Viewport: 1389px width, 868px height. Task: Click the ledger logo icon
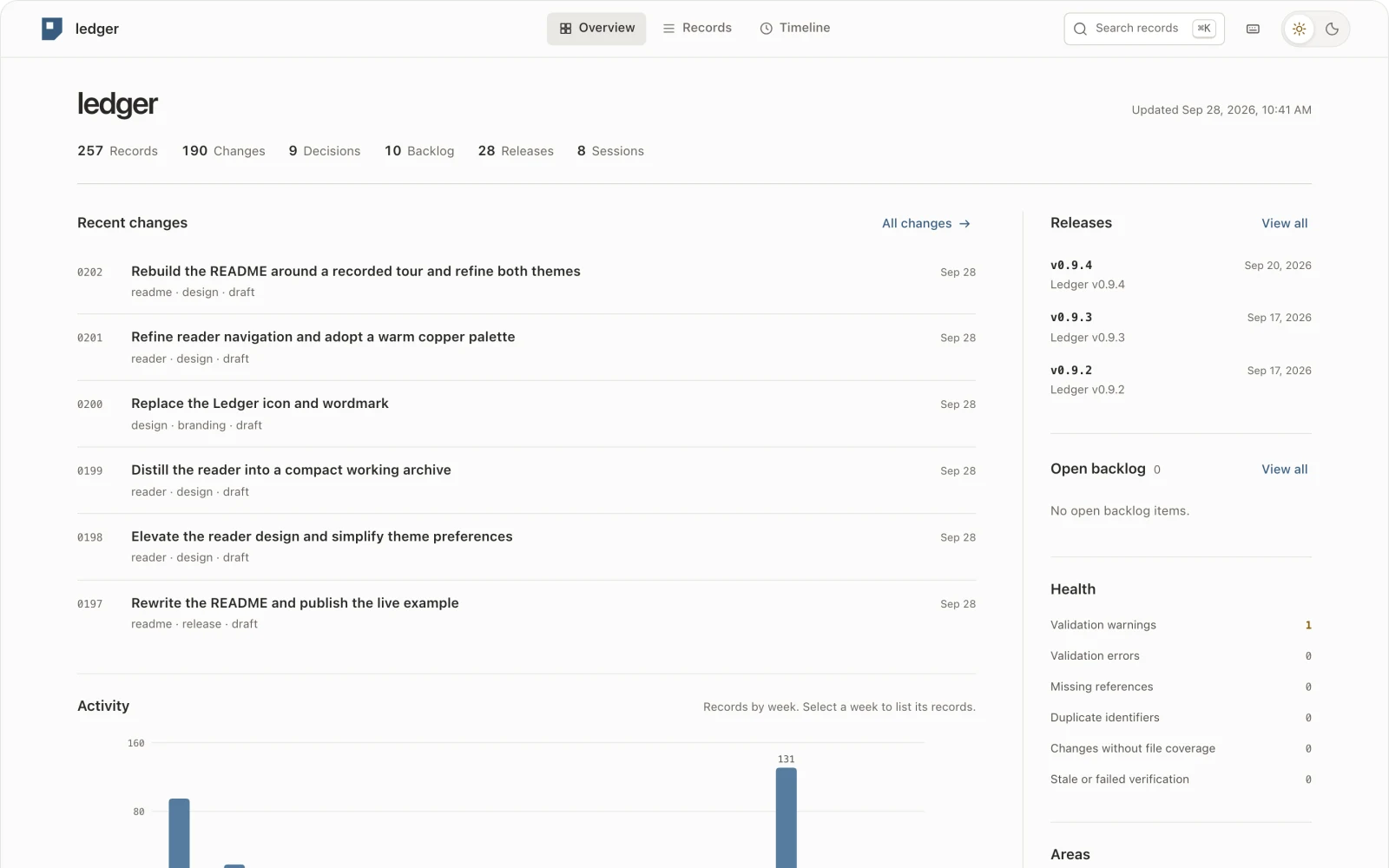click(x=52, y=29)
